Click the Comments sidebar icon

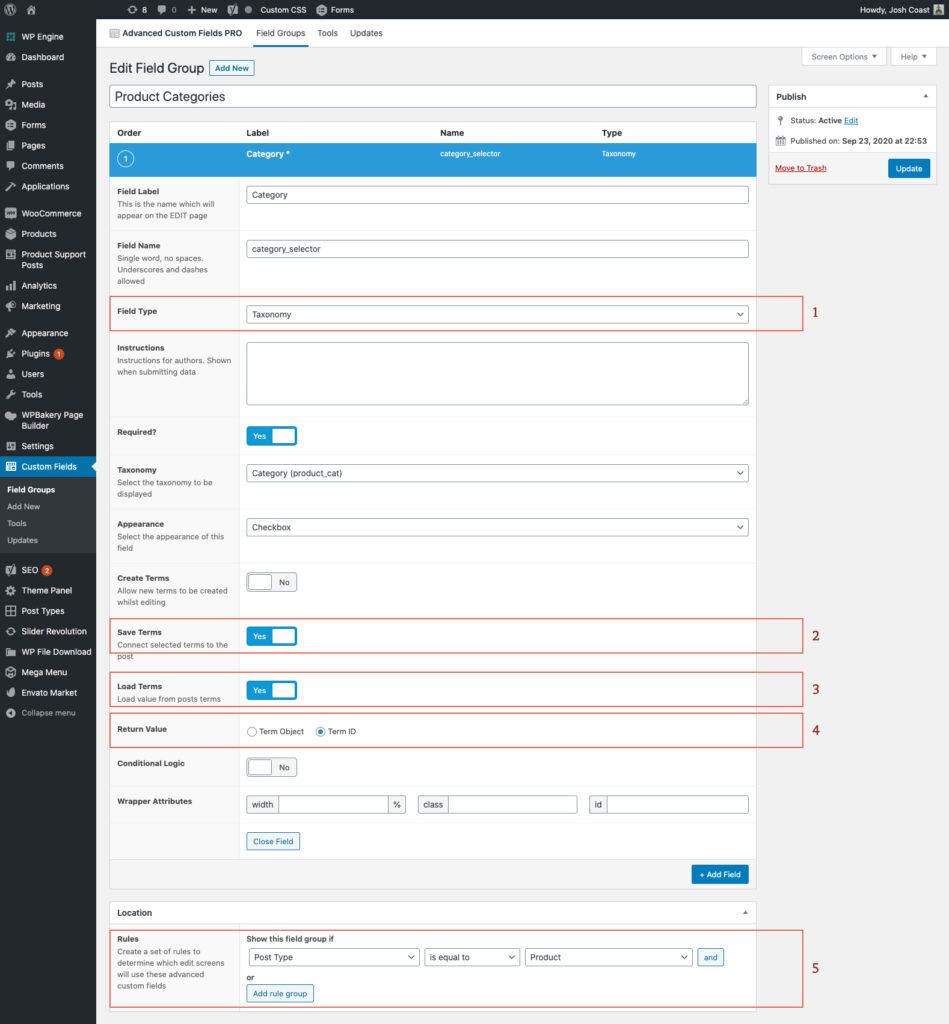(10, 166)
